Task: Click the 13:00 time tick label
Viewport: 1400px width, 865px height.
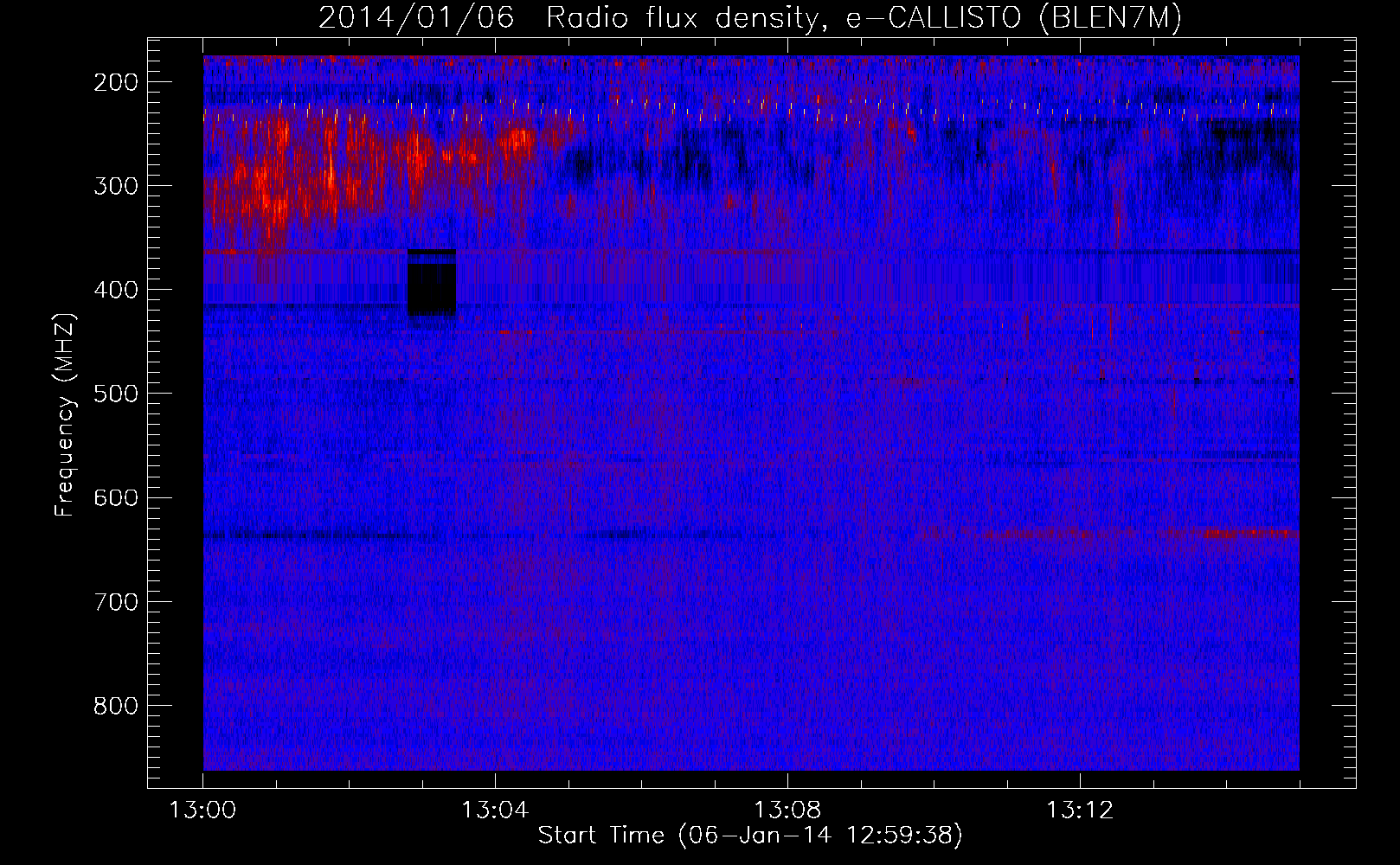Action: pos(202,811)
